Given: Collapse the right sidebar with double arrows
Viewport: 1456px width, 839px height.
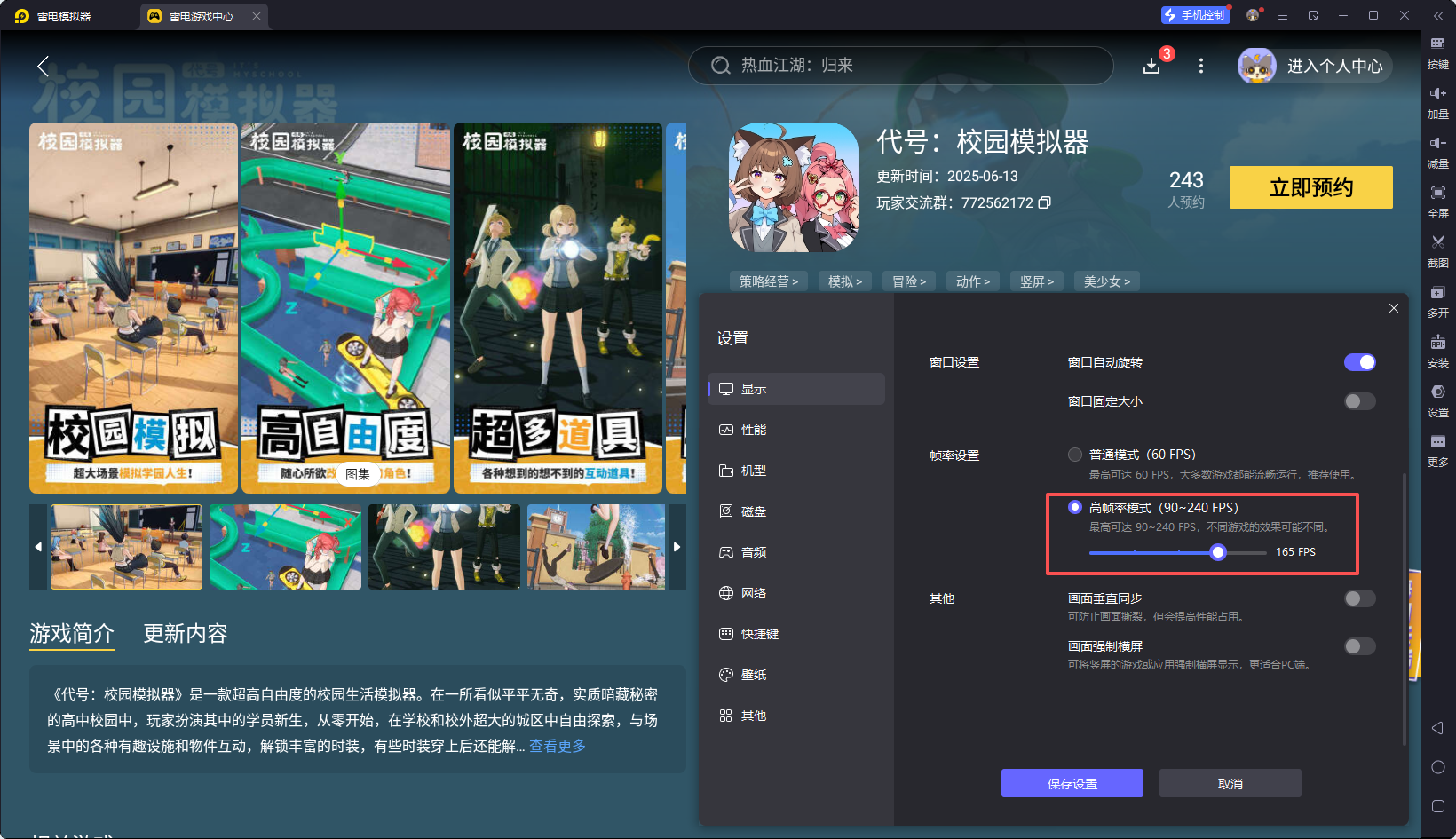Looking at the screenshot, I should pyautogui.click(x=1438, y=16).
